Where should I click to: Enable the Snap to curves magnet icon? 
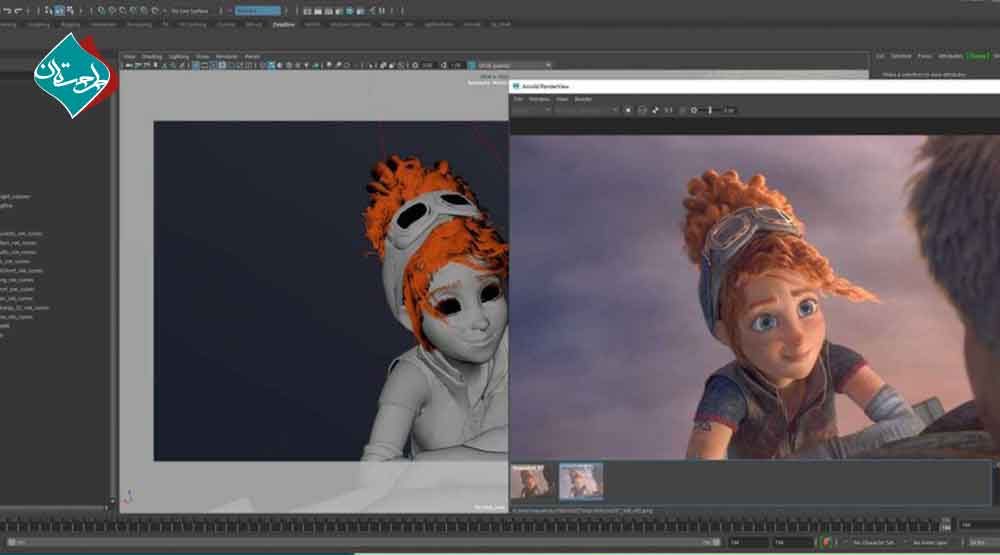[x=112, y=11]
